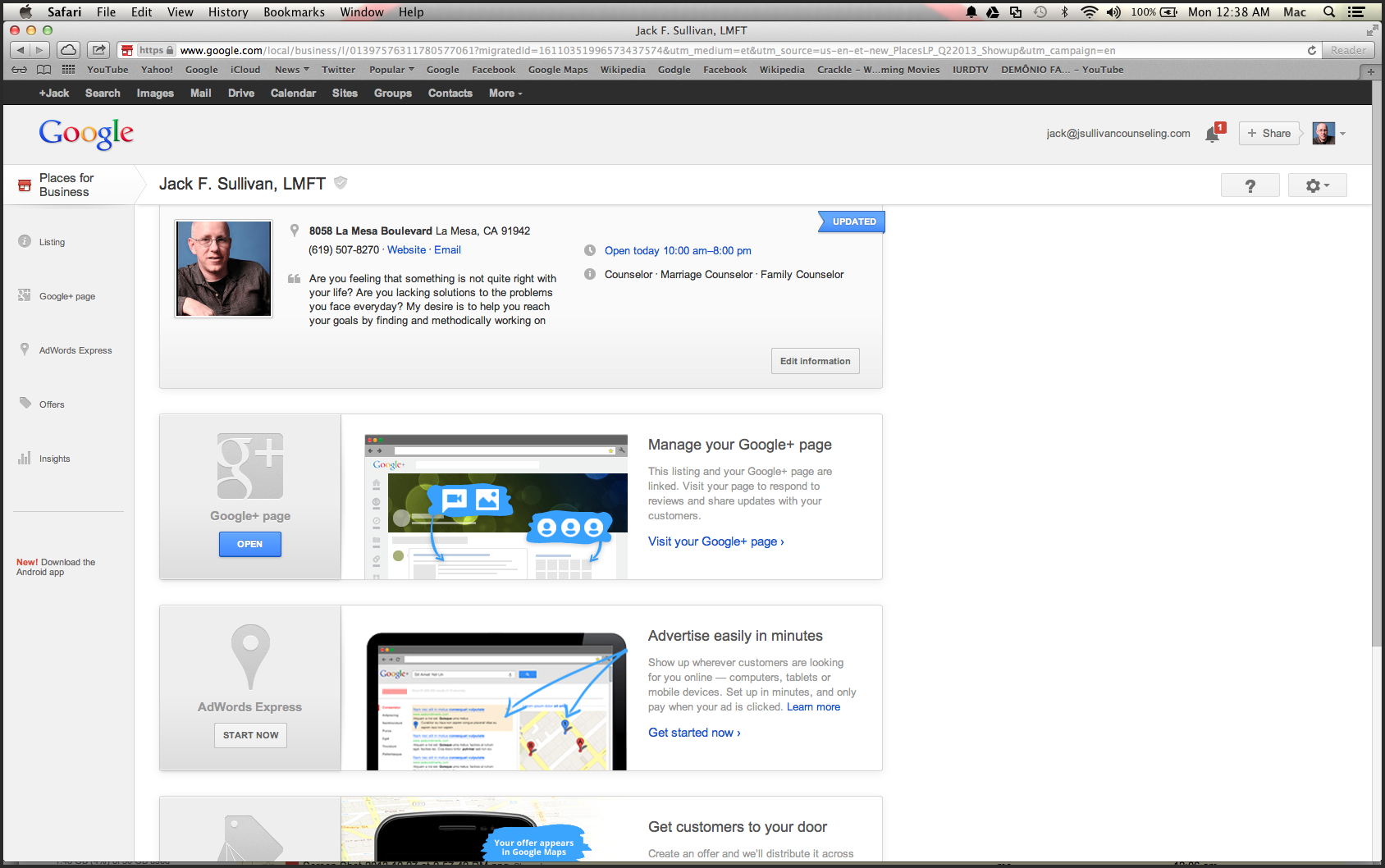Image resolution: width=1385 pixels, height=868 pixels.
Task: Open Wi-Fi status menu icon
Action: (1089, 11)
